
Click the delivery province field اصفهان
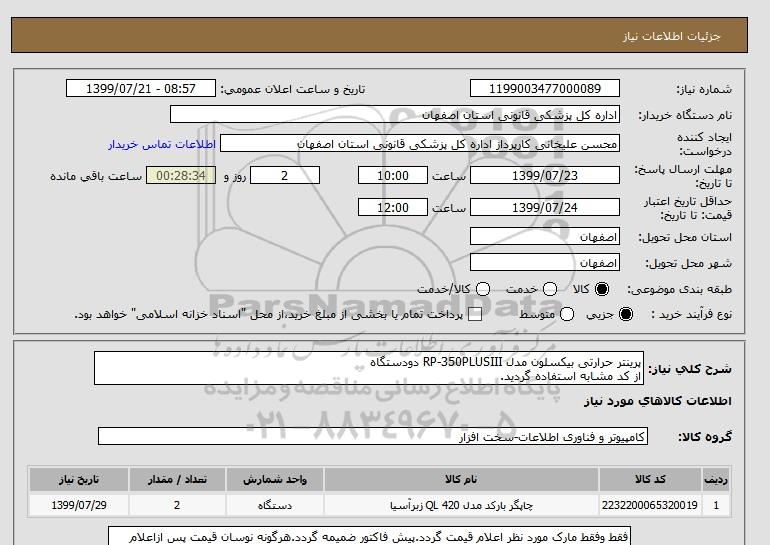[x=545, y=236]
